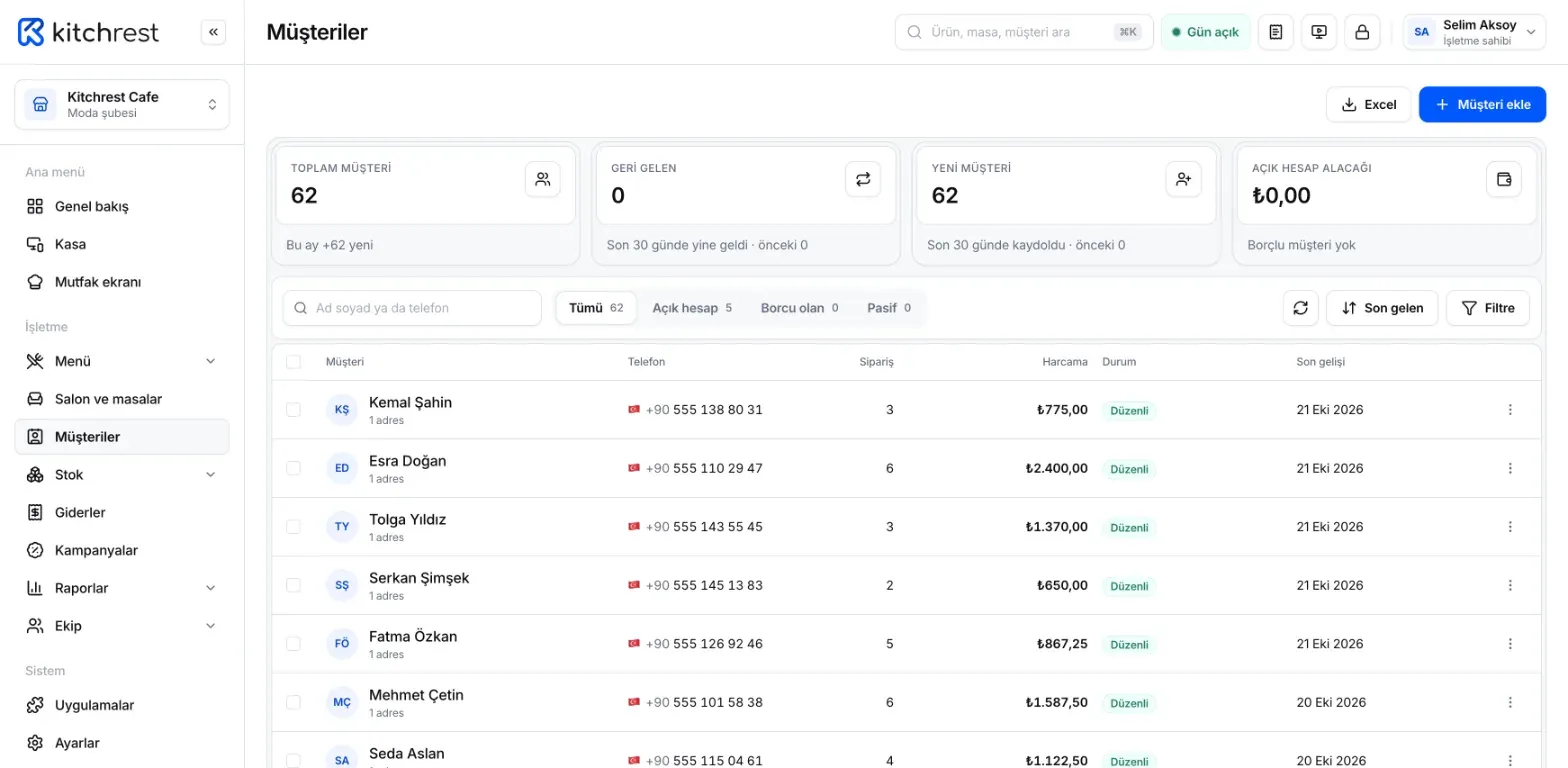The image size is (1568, 768).
Task: Click the Müşteri ekle button
Action: (x=1482, y=104)
